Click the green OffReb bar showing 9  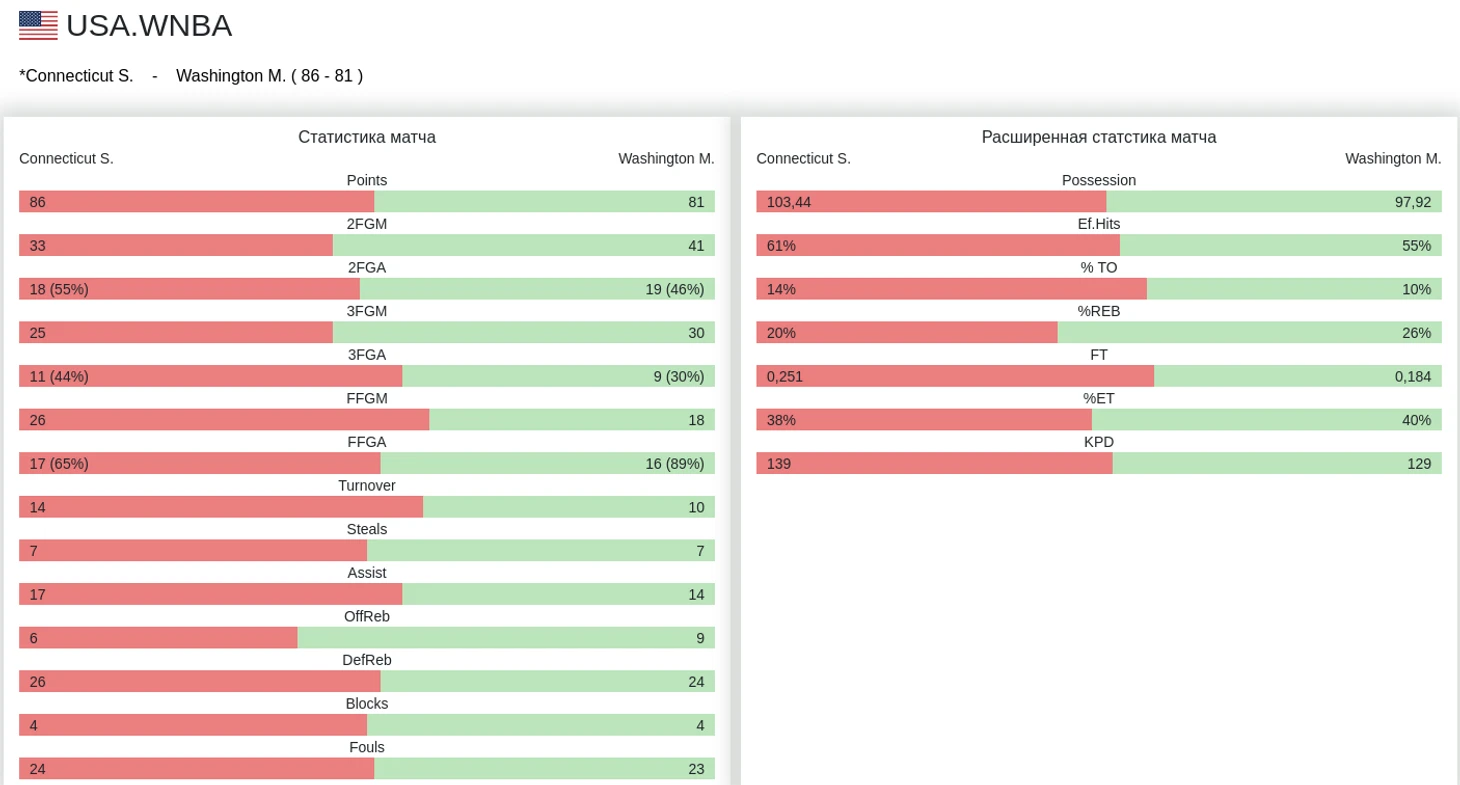click(x=506, y=638)
